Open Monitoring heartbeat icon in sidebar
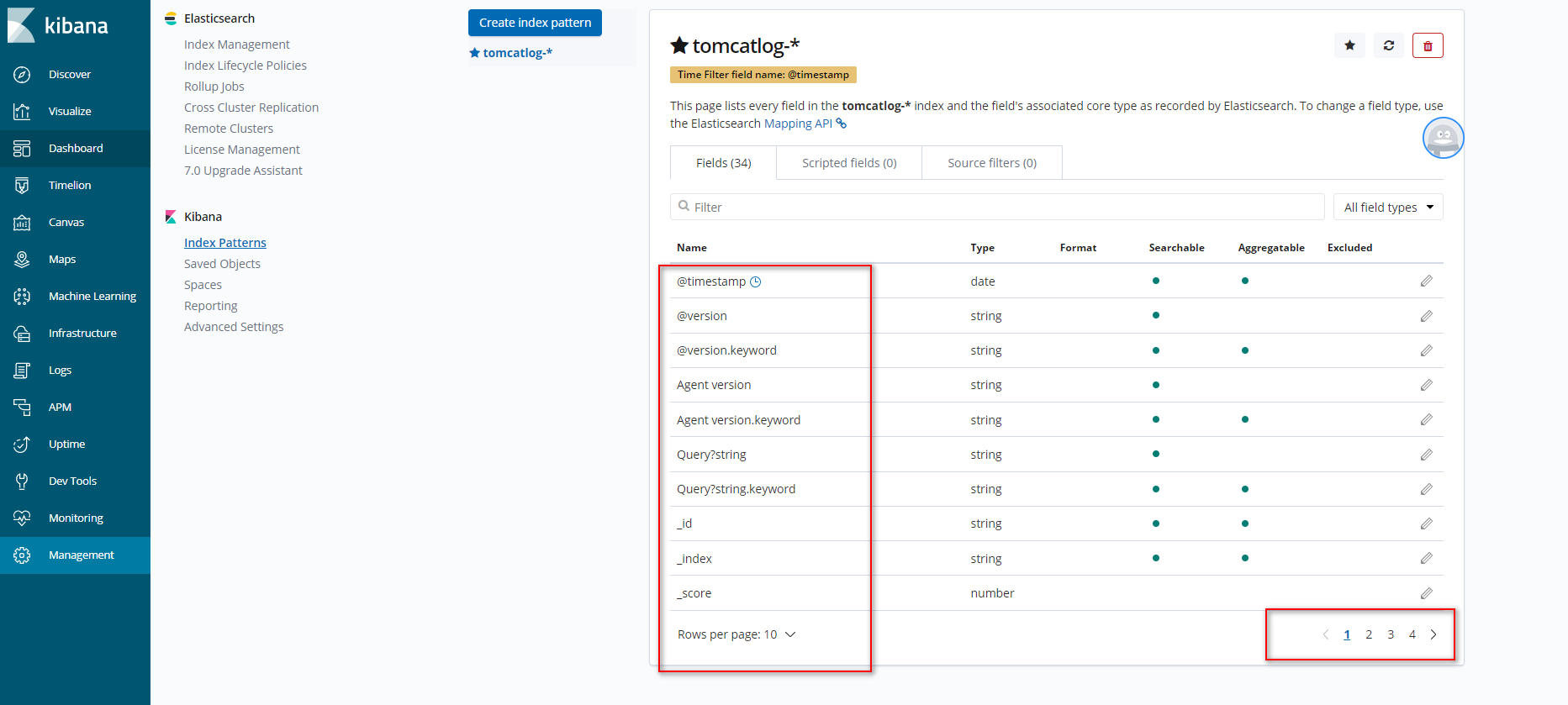The image size is (1568, 705). (x=22, y=518)
